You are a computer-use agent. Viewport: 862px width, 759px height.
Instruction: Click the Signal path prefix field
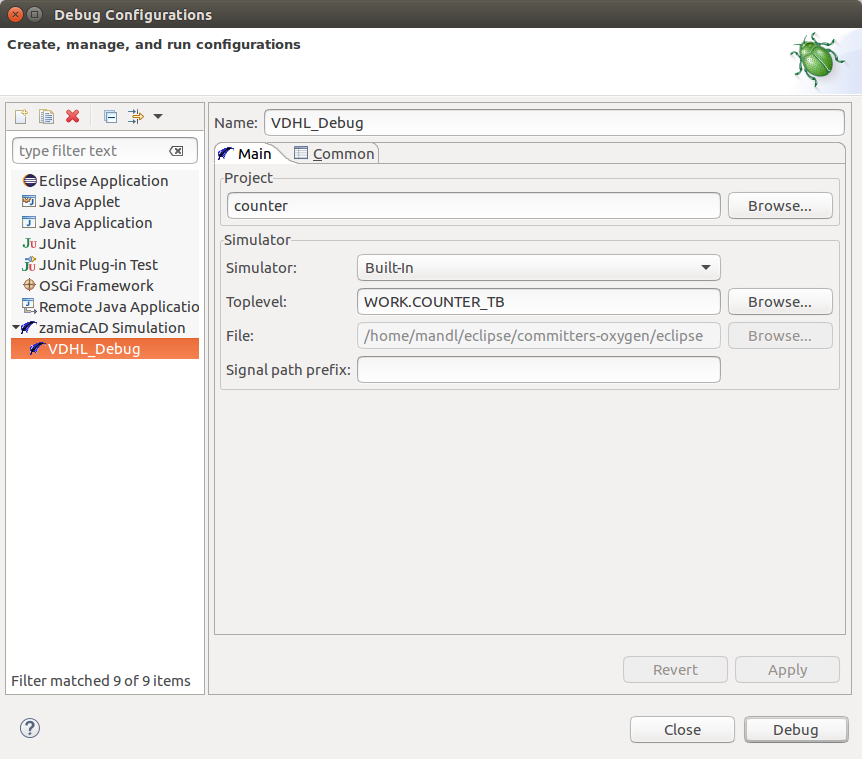(539, 370)
